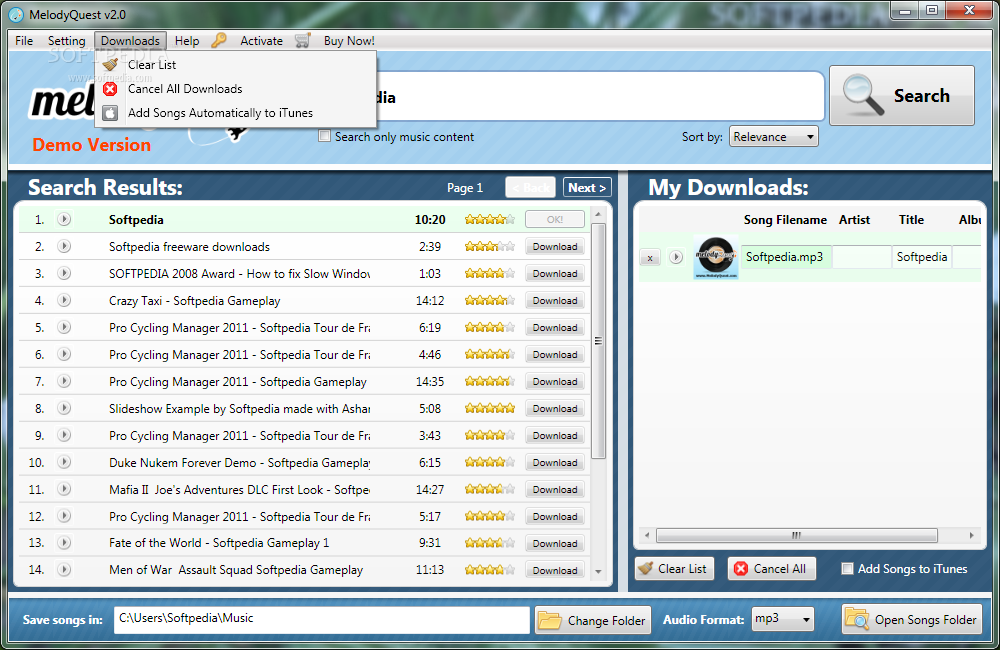Select result Duke Nukem Forever Demo title
Viewport: 1000px width, 650px height.
tap(239, 462)
